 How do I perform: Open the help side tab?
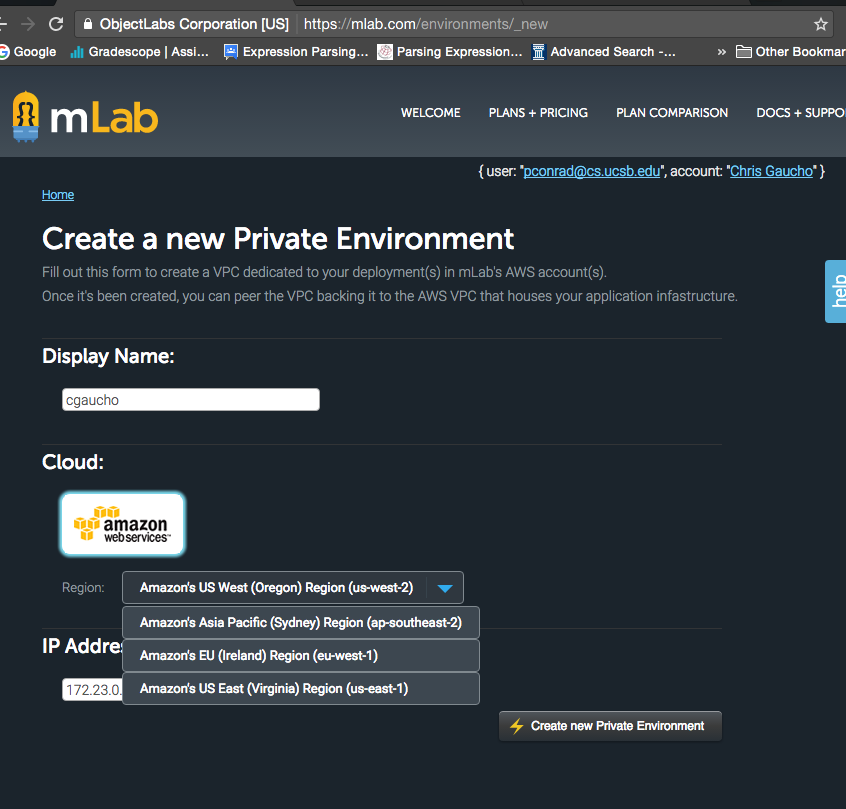836,291
